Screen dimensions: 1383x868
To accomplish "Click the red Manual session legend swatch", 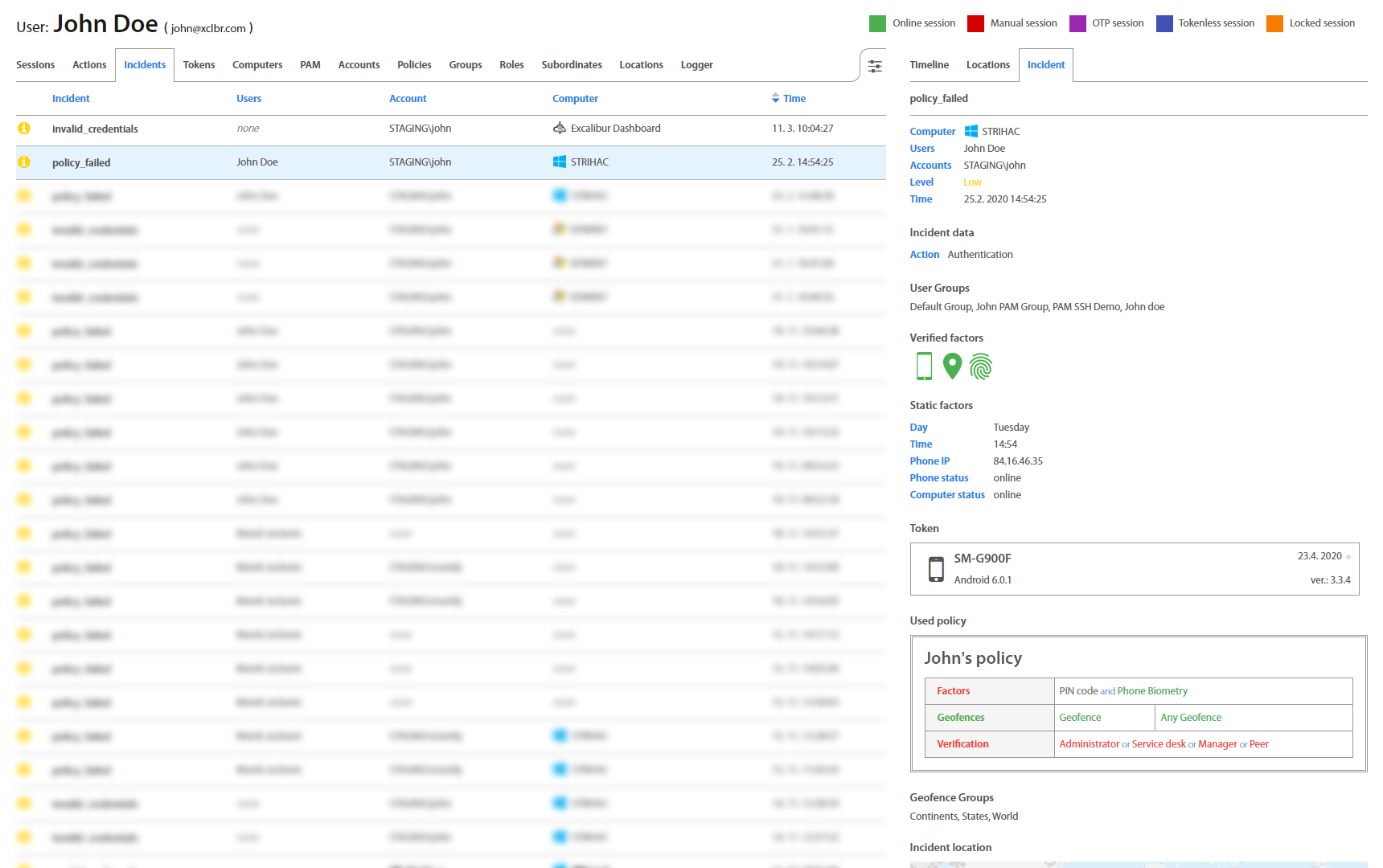I will (975, 23).
